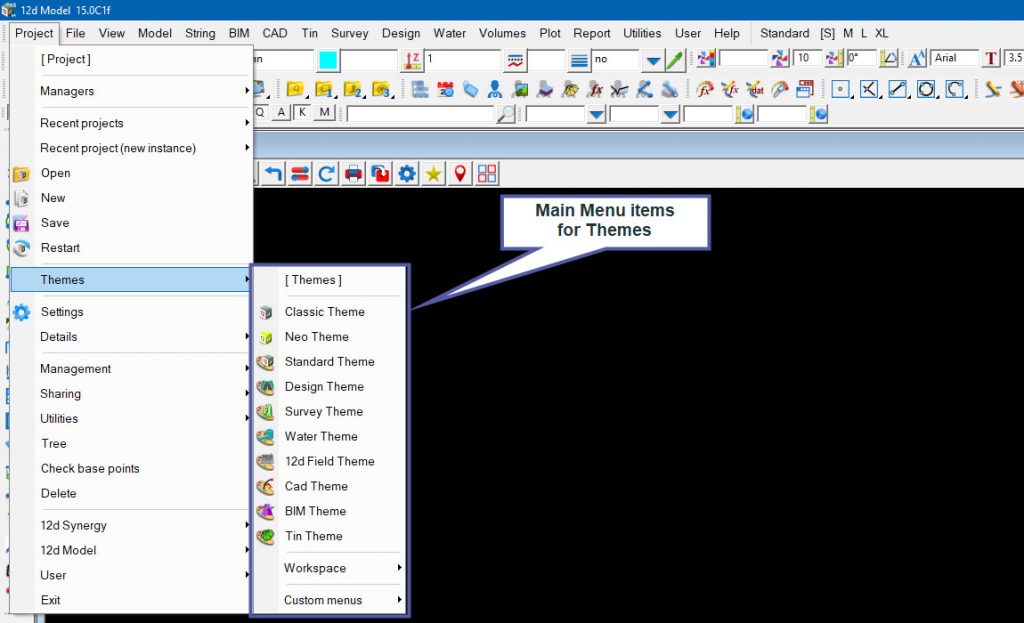This screenshot has height=623, width=1024.
Task: Toggle the K snap button
Action: 303,113
